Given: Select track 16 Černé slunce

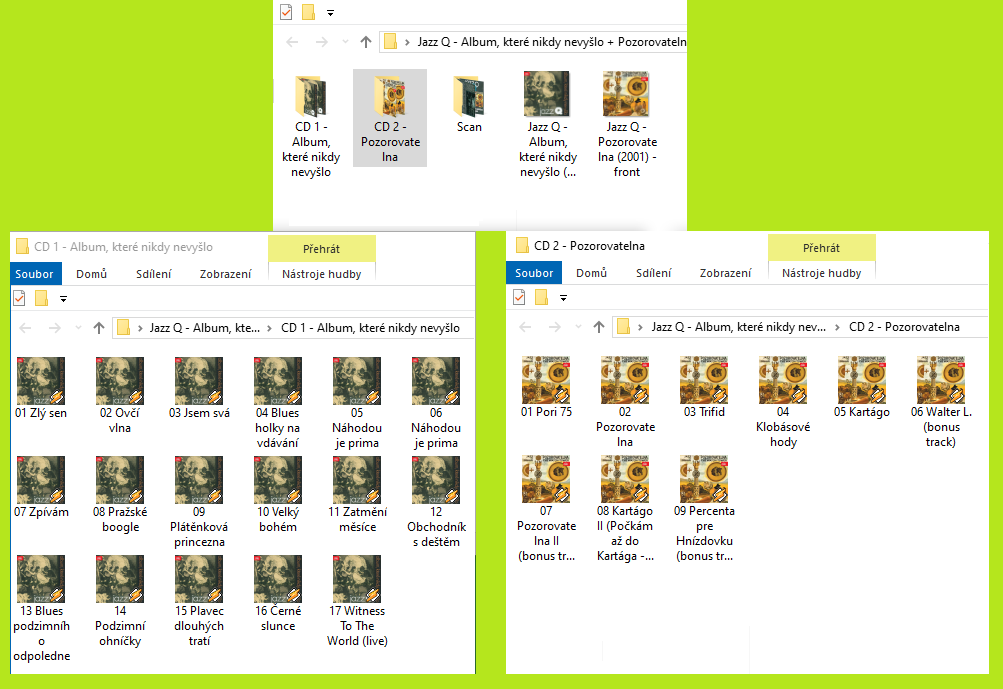Looking at the screenshot, I should point(278,594).
